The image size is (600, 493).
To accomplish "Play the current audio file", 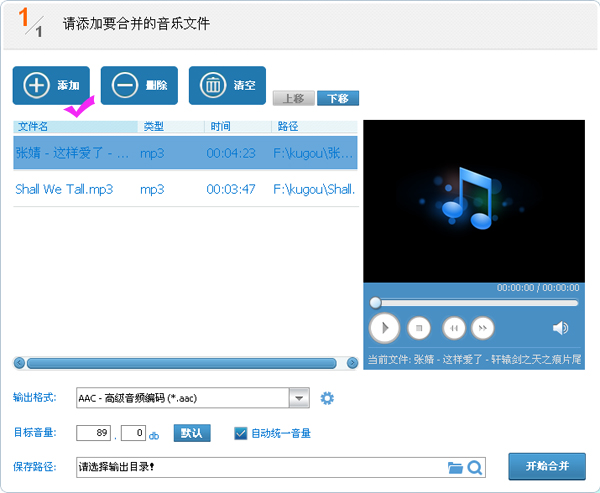I will 385,328.
